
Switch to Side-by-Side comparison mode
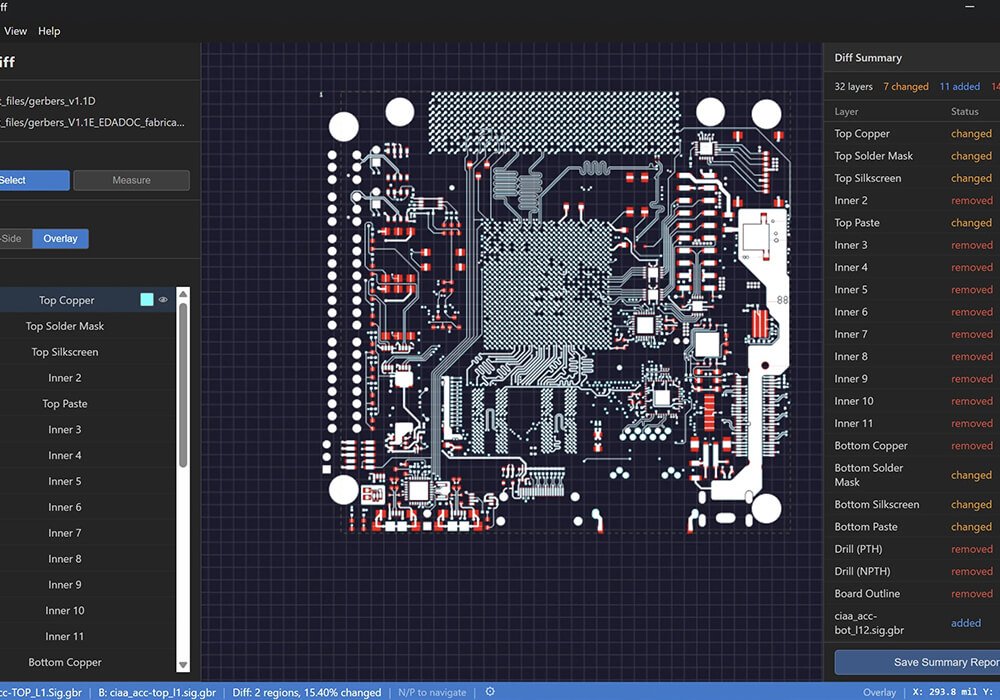(x=15, y=238)
